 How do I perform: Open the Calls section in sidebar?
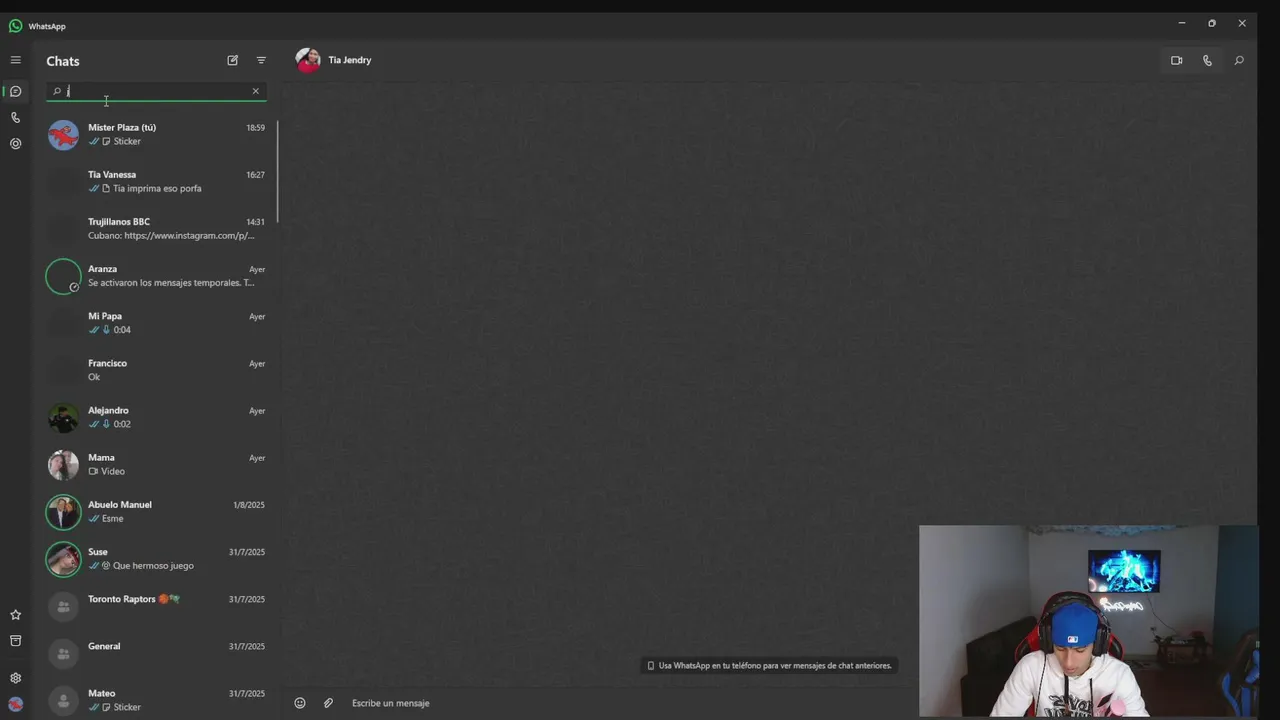pyautogui.click(x=15, y=117)
